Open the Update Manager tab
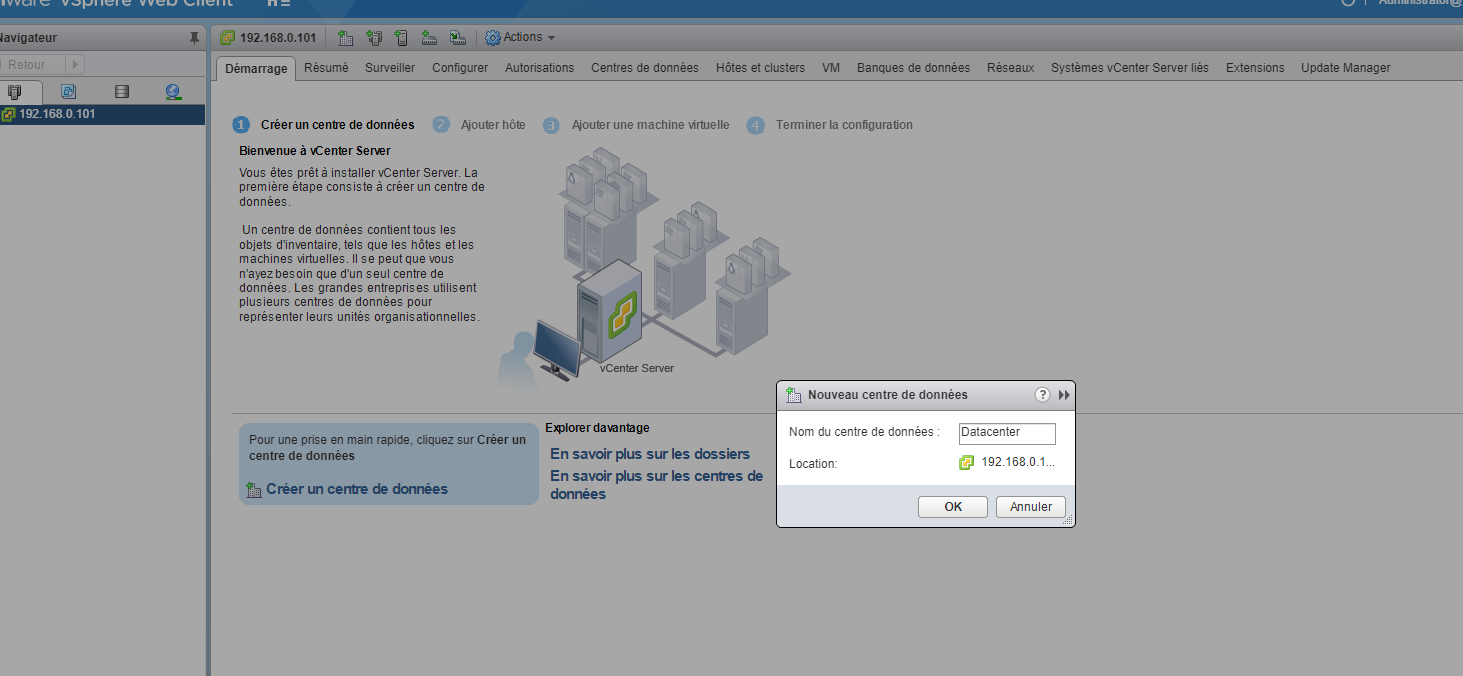This screenshot has height=676, width=1463. [x=1346, y=68]
